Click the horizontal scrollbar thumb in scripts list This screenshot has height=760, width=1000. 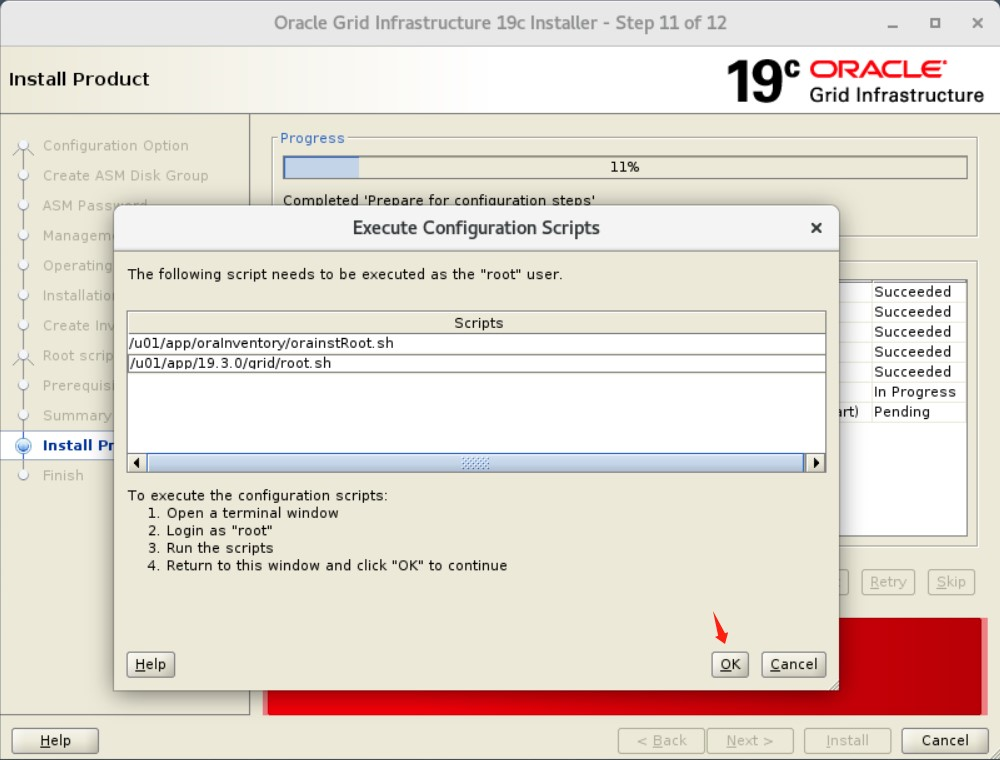(x=476, y=463)
